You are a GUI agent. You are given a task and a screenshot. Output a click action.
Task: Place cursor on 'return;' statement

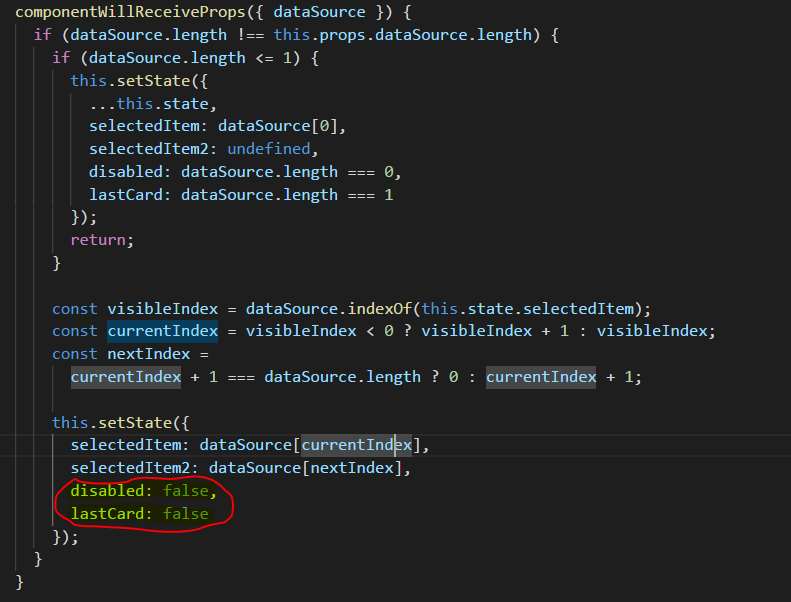(102, 240)
